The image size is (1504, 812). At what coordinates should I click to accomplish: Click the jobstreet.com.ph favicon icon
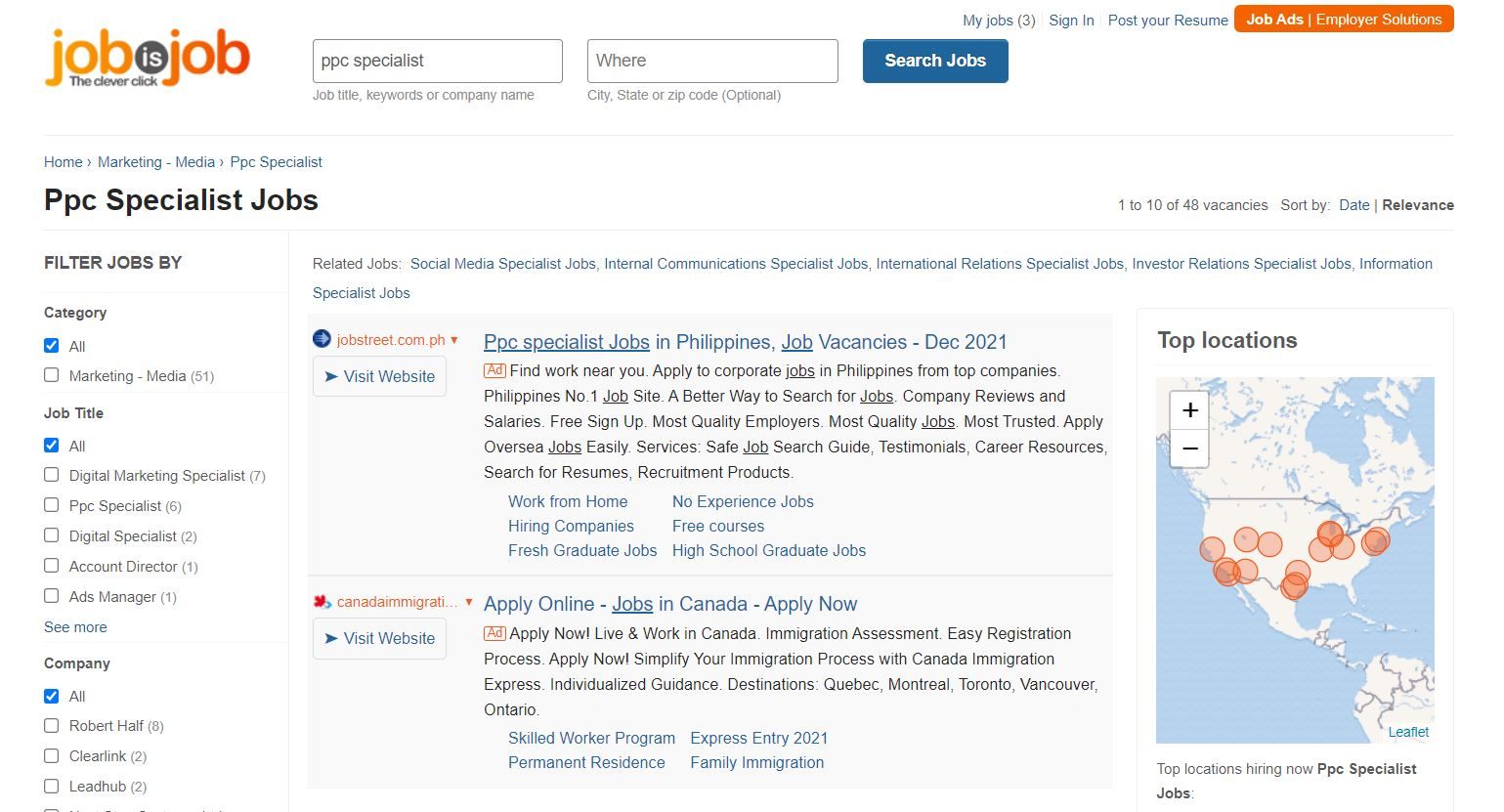322,339
